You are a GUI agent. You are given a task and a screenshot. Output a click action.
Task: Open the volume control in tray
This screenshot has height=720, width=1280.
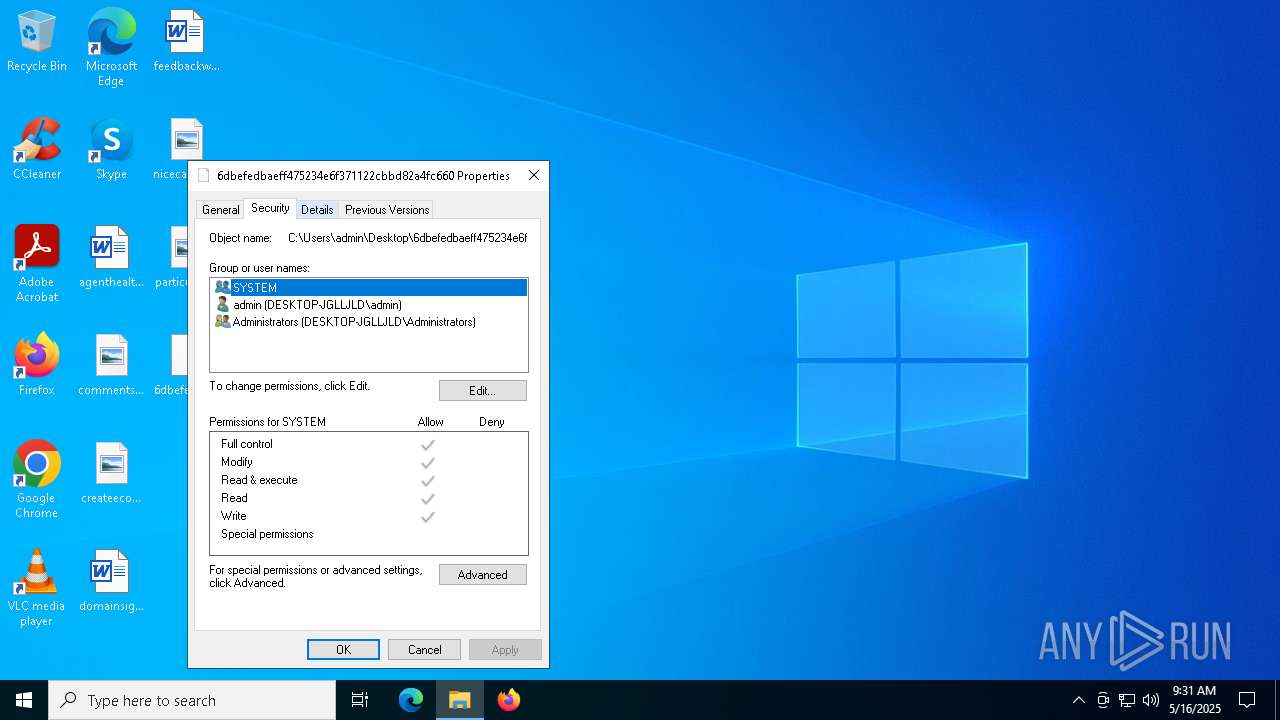(x=1151, y=700)
